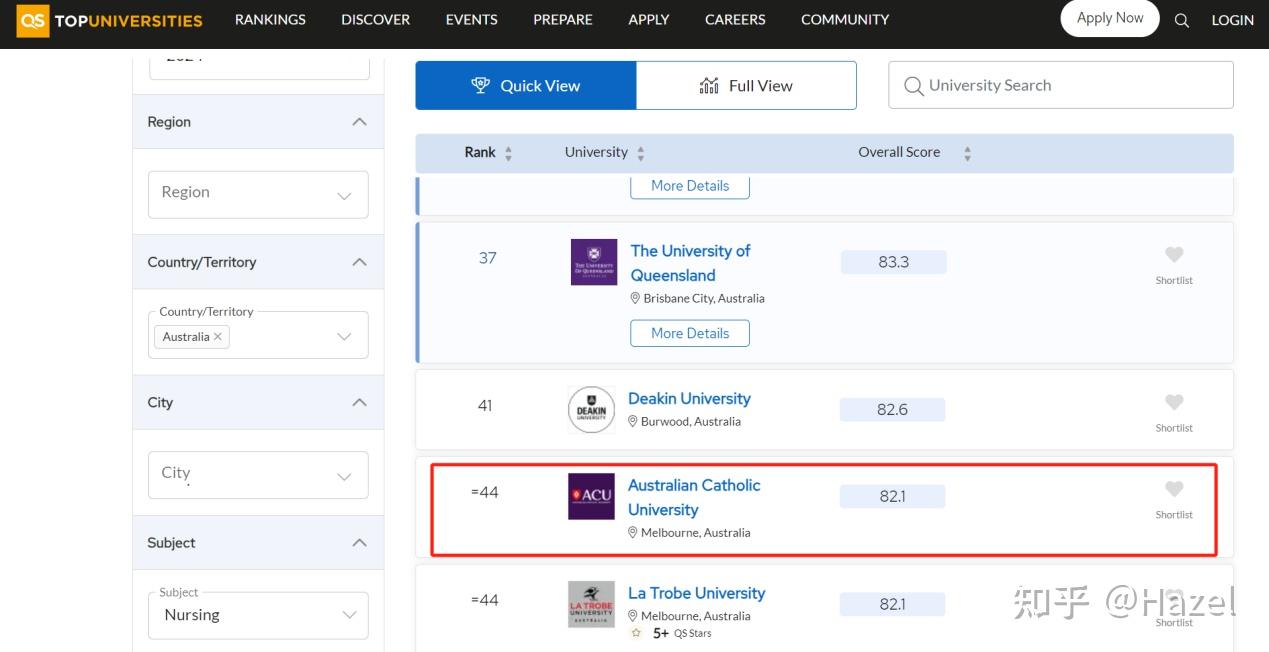1269x652 pixels.
Task: Click the ACU logo thumbnail
Action: (x=591, y=496)
